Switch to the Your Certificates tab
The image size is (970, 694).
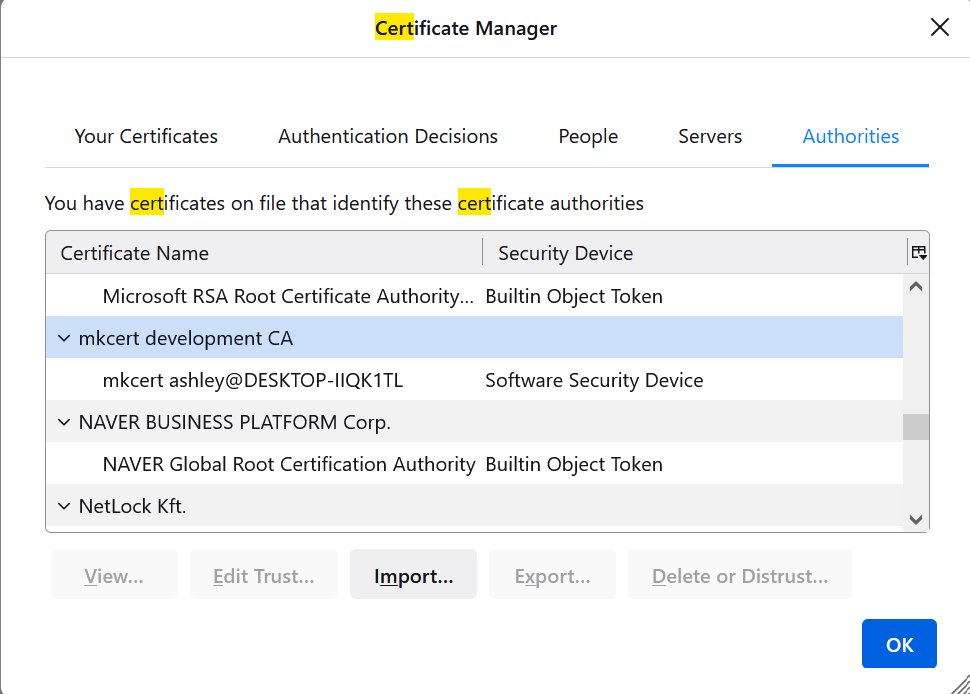pyautogui.click(x=145, y=136)
